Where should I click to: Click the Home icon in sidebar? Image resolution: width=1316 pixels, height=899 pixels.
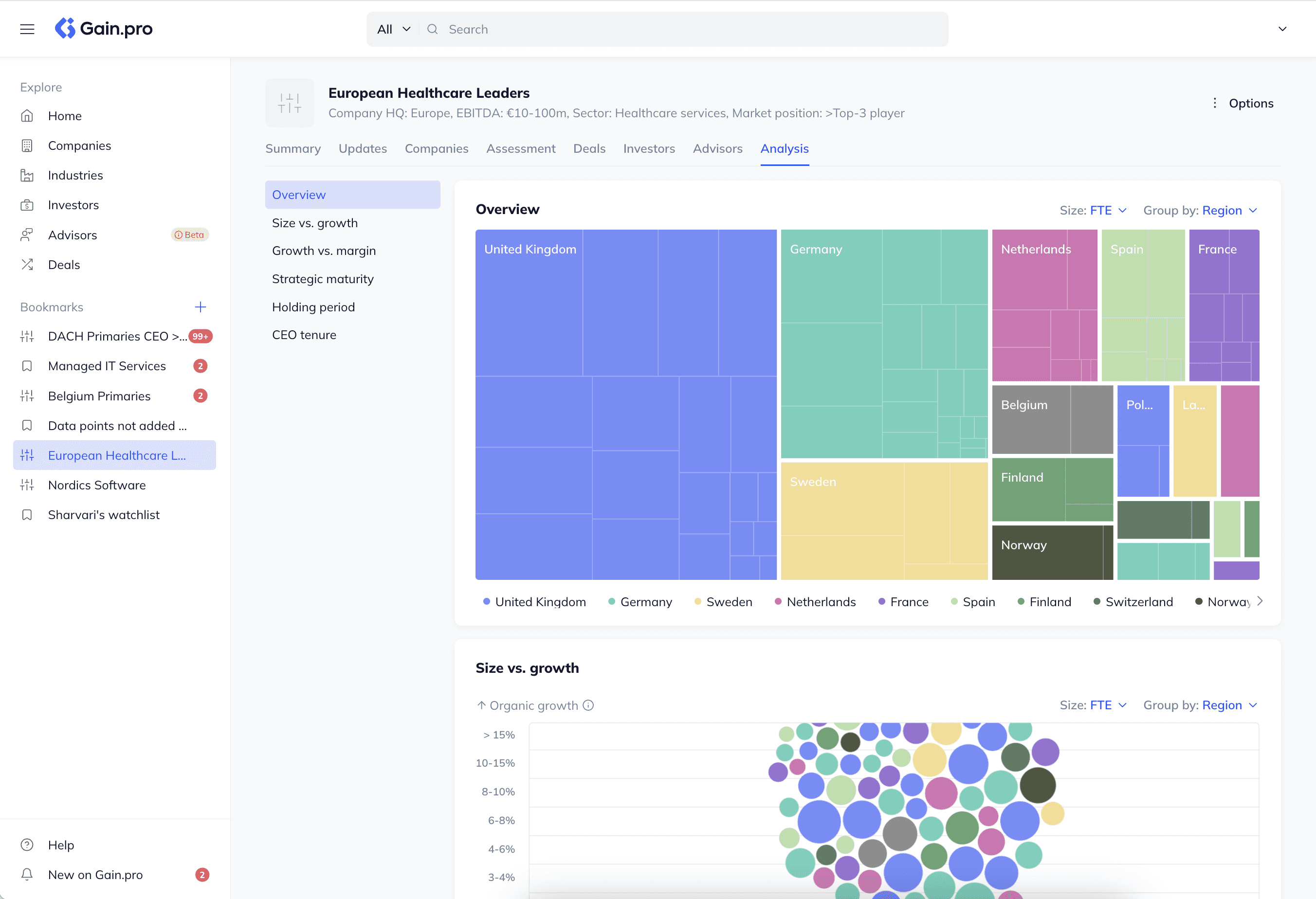point(27,116)
